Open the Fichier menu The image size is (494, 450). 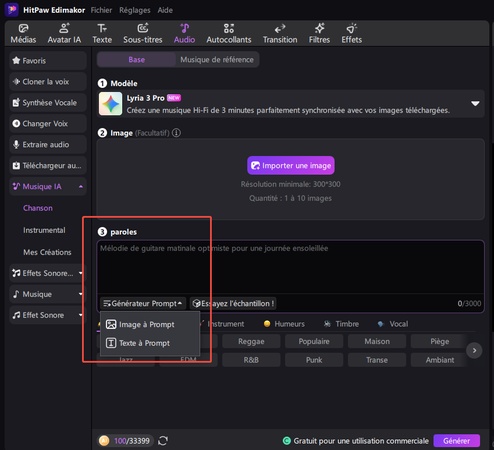101,10
